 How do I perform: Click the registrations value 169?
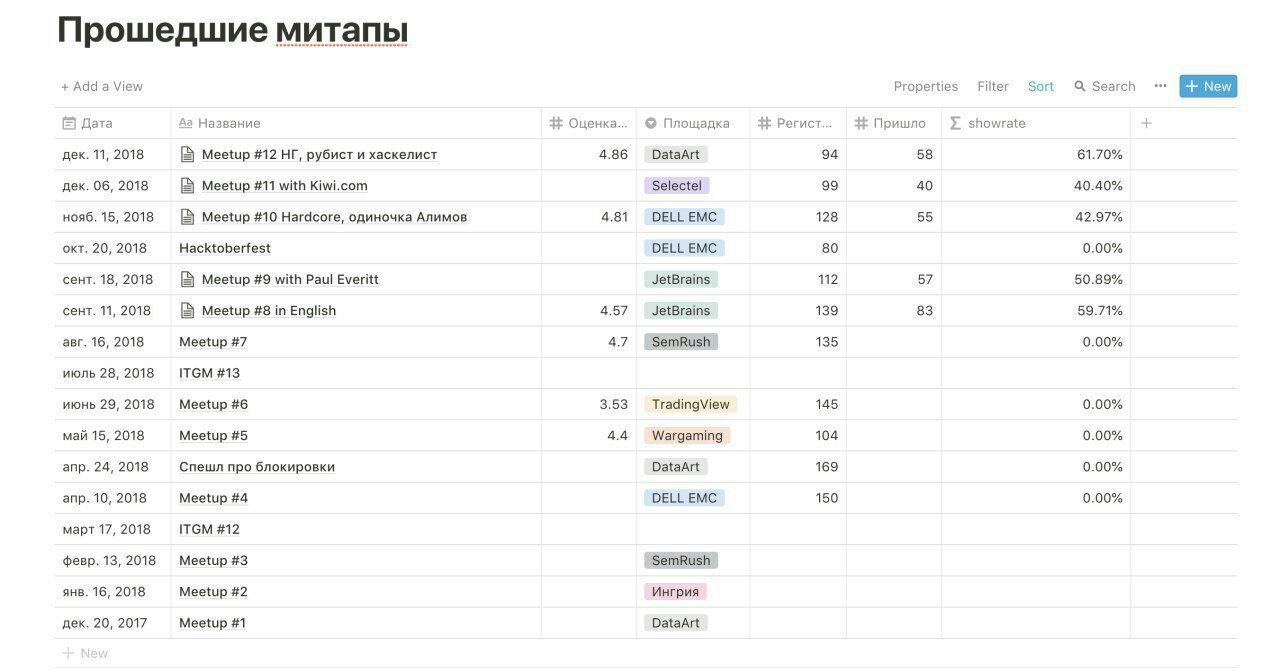826,466
